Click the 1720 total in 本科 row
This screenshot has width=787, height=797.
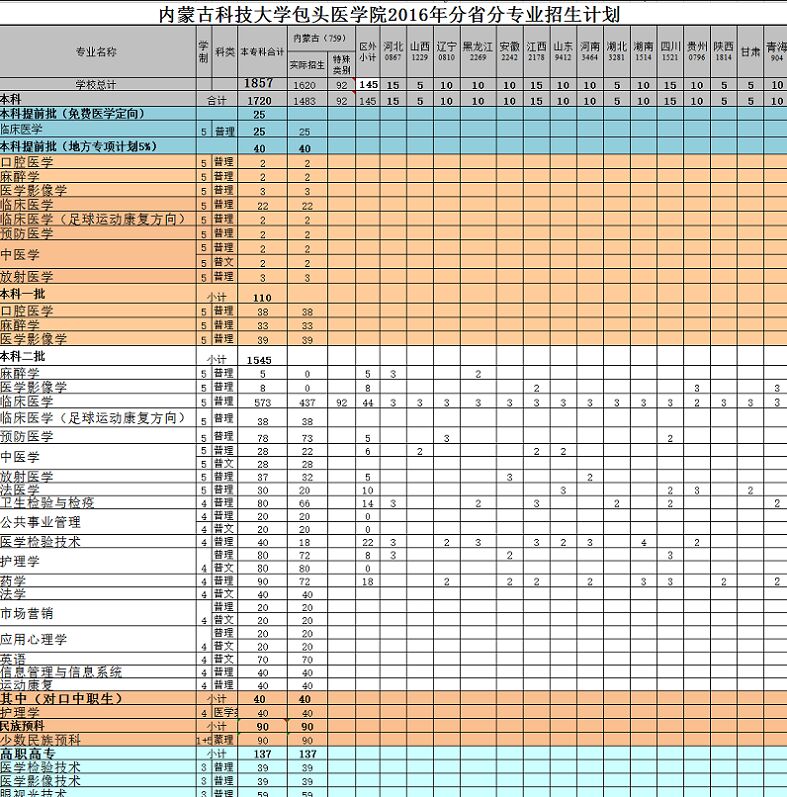click(262, 101)
